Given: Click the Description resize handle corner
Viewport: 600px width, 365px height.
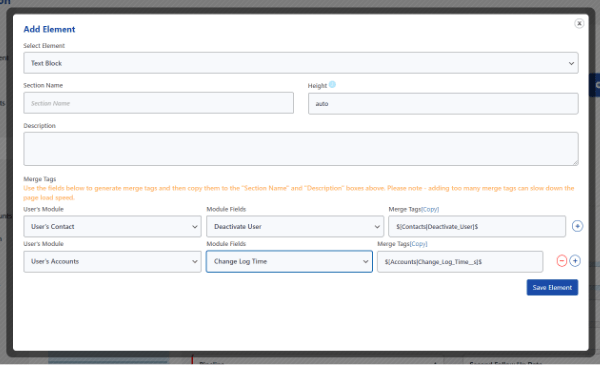Looking at the screenshot, I should [x=576, y=163].
